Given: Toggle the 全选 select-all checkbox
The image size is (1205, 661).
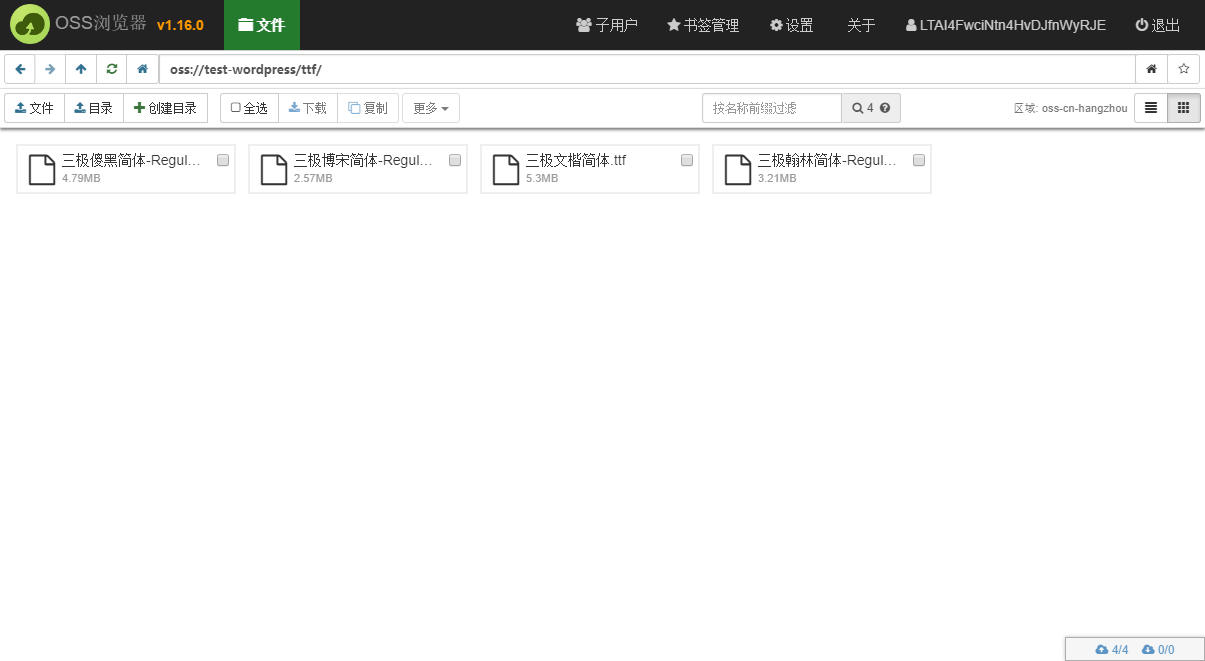Looking at the screenshot, I should tap(234, 107).
